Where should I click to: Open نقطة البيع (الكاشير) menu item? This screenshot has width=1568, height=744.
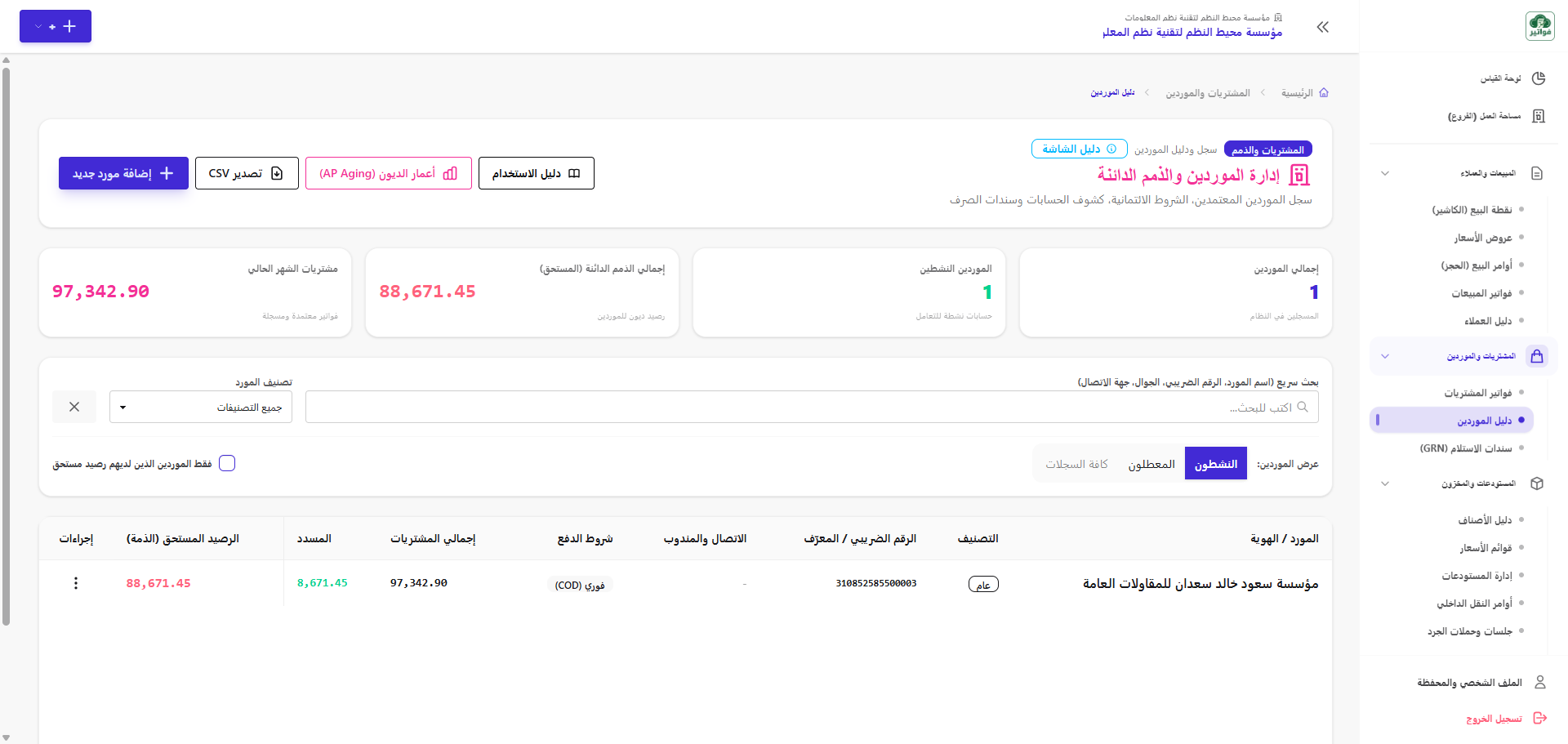[x=1472, y=210]
